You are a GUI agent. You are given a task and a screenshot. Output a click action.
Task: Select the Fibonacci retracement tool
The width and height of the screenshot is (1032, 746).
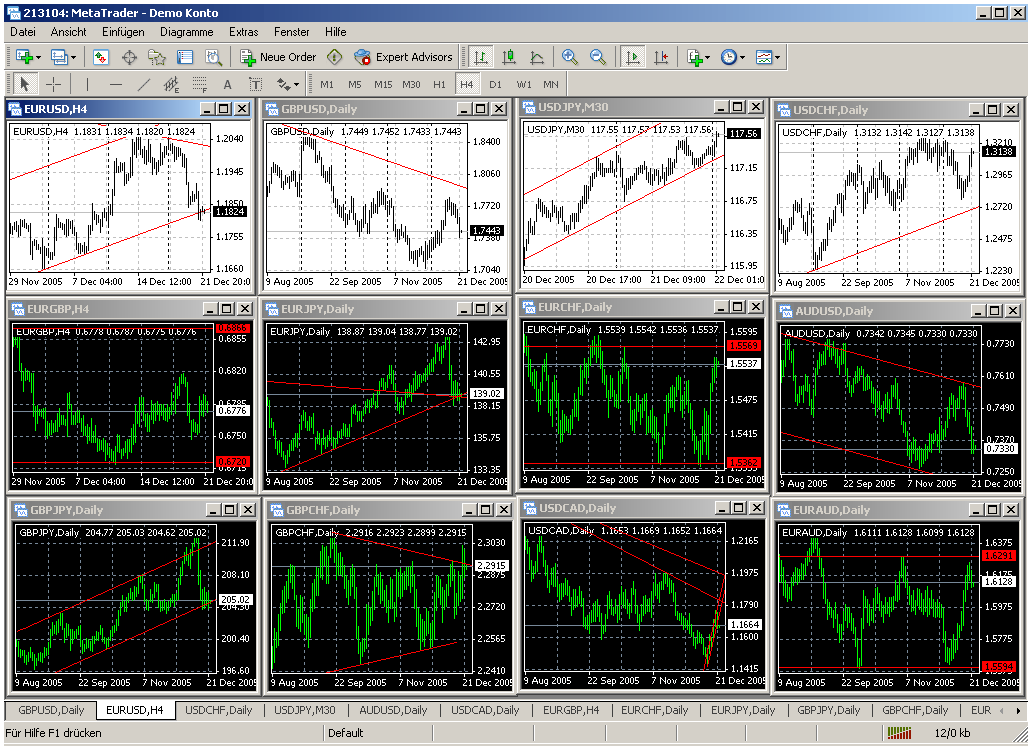pyautogui.click(x=199, y=84)
